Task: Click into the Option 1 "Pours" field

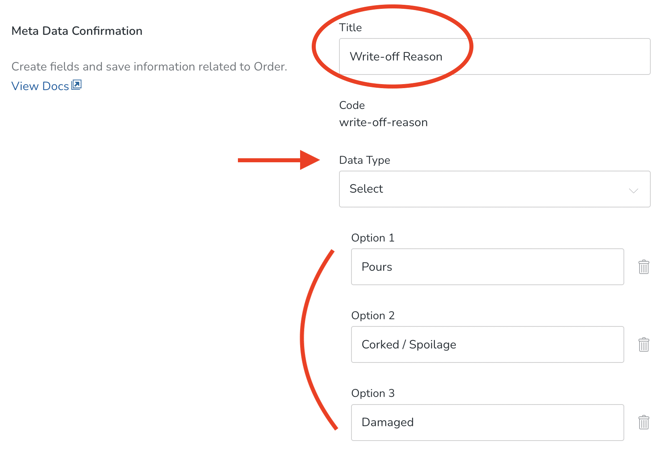Action: pyautogui.click(x=487, y=267)
